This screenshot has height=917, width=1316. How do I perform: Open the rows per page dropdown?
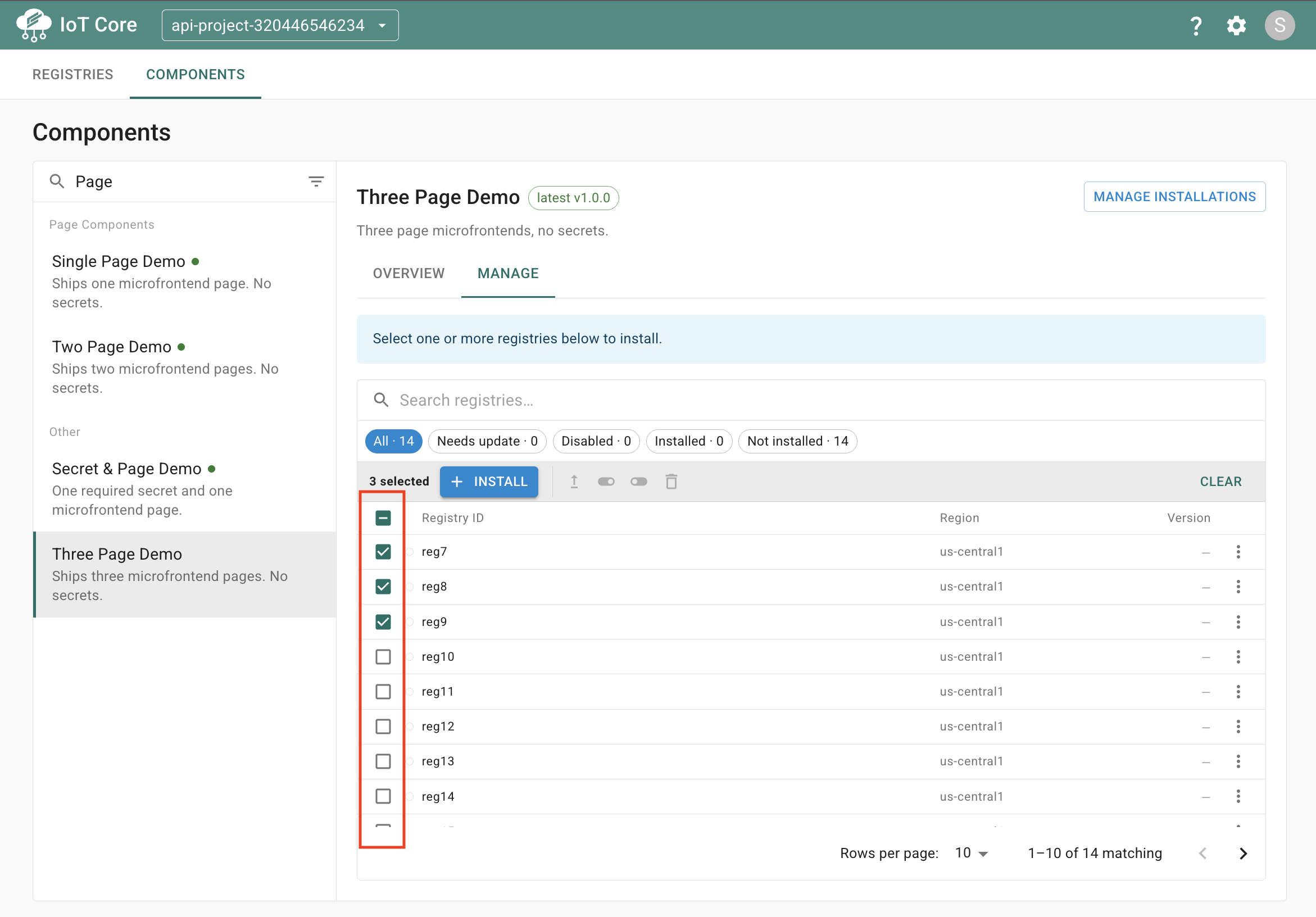971,854
